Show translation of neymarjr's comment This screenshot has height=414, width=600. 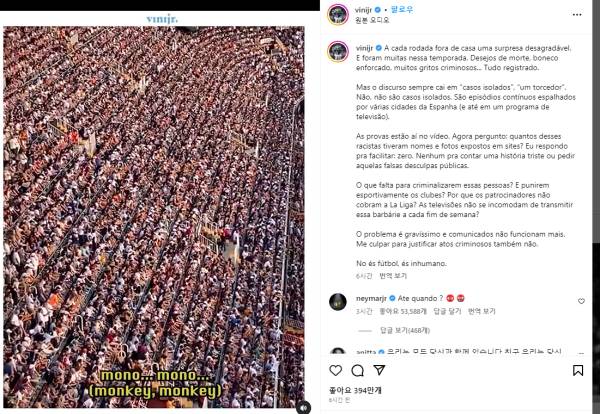pos(482,311)
